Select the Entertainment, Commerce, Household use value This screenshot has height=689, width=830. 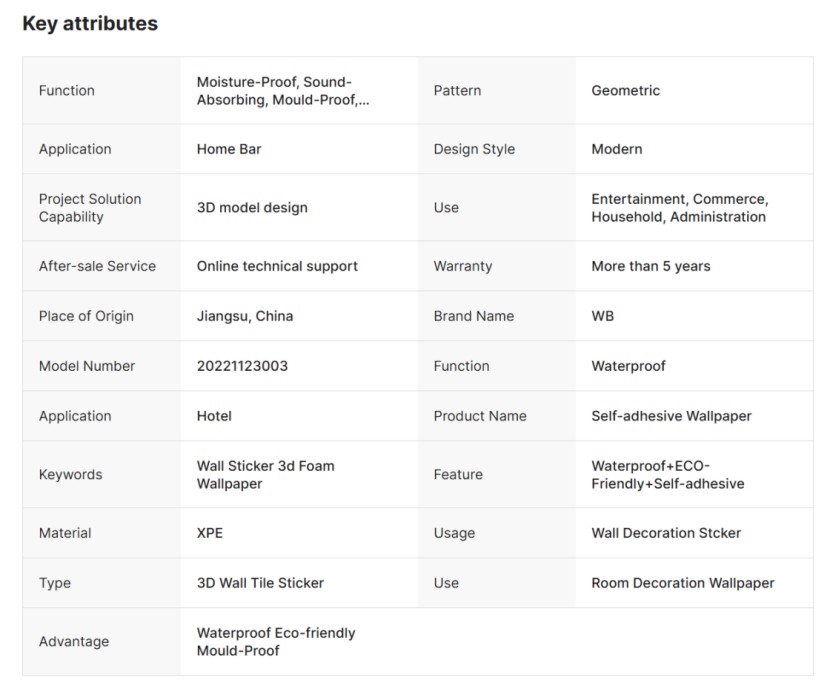tap(679, 208)
